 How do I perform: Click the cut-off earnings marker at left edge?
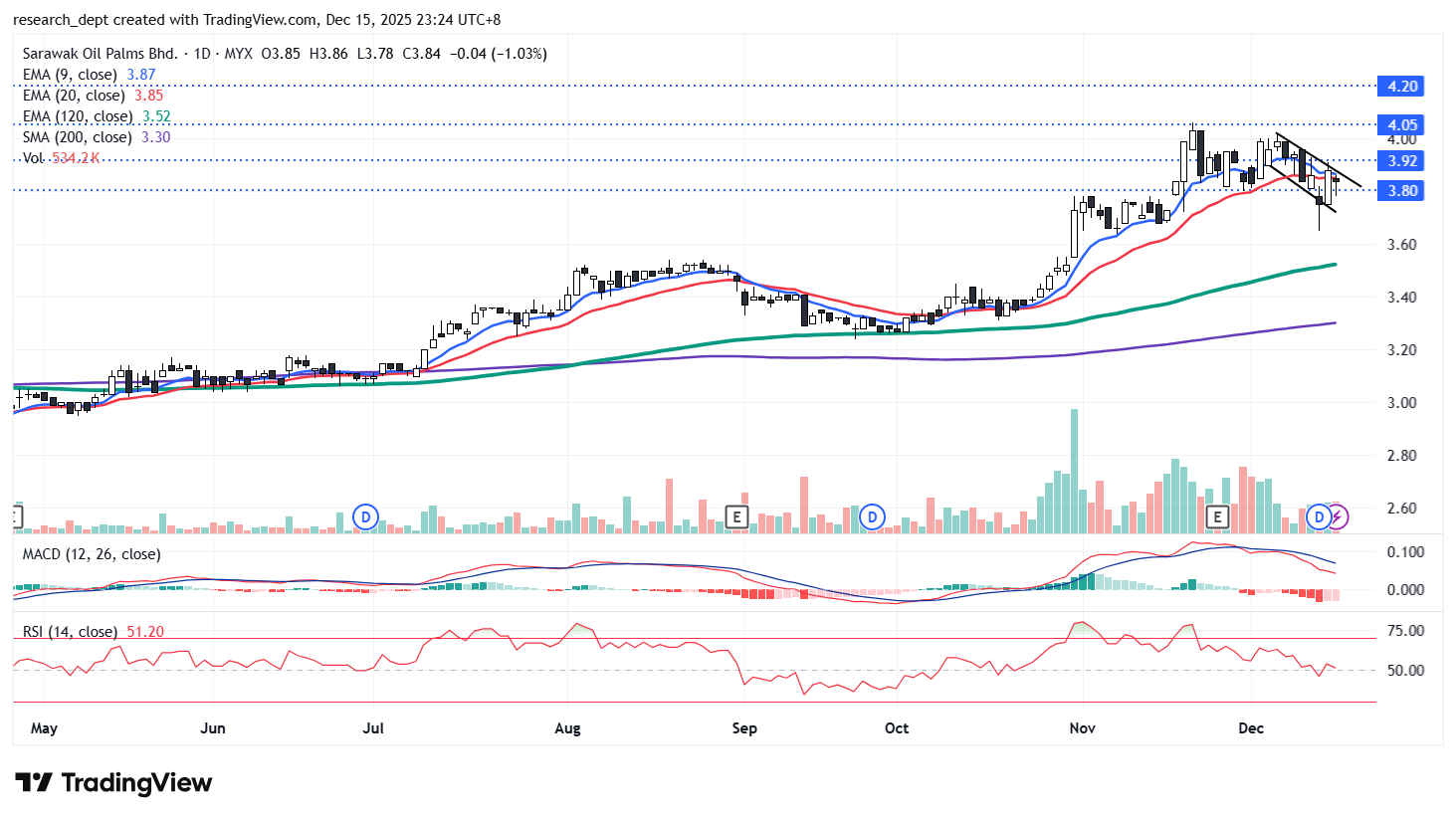click(x=16, y=517)
